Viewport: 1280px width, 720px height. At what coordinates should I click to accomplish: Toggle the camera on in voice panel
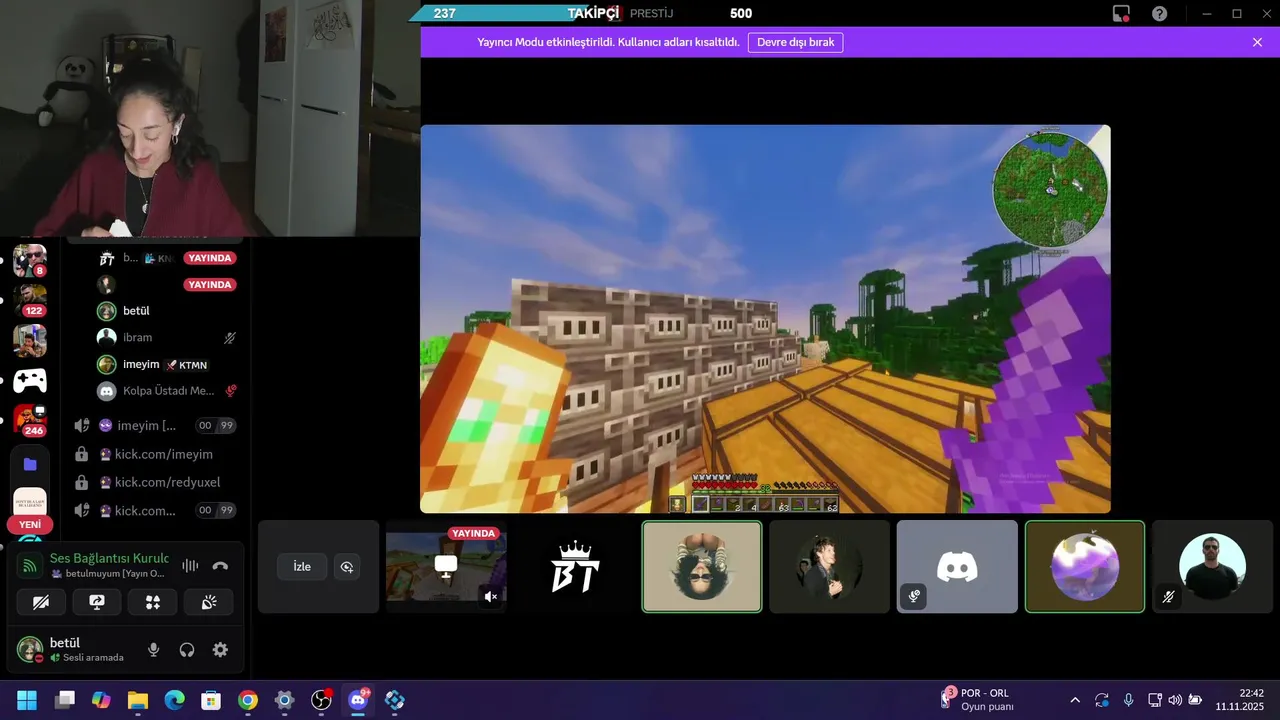click(x=41, y=602)
